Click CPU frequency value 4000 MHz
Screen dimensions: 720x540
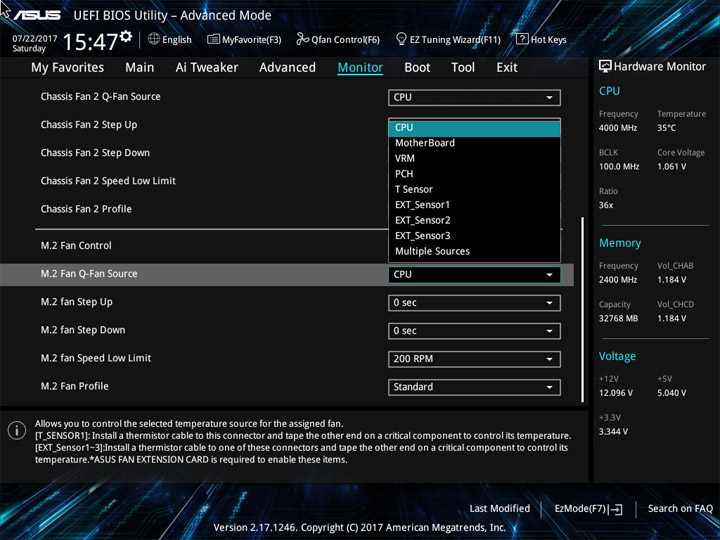(618, 128)
